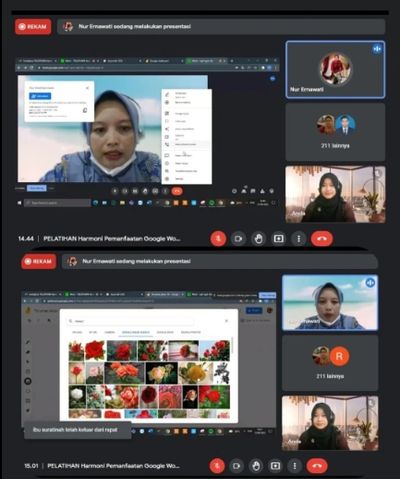400x479 pixels.
Task: Switch to the Camera tab in the image picker
Action: [109, 332]
